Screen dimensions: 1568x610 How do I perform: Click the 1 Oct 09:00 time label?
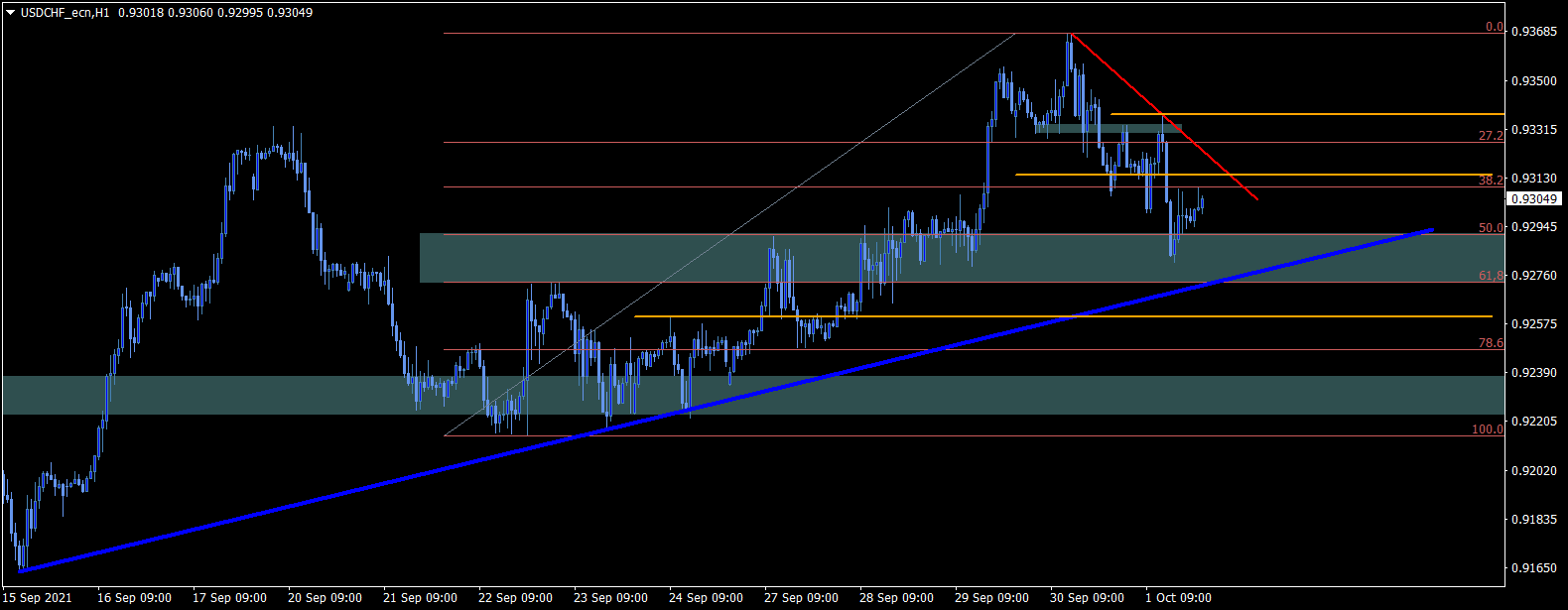[x=1178, y=598]
